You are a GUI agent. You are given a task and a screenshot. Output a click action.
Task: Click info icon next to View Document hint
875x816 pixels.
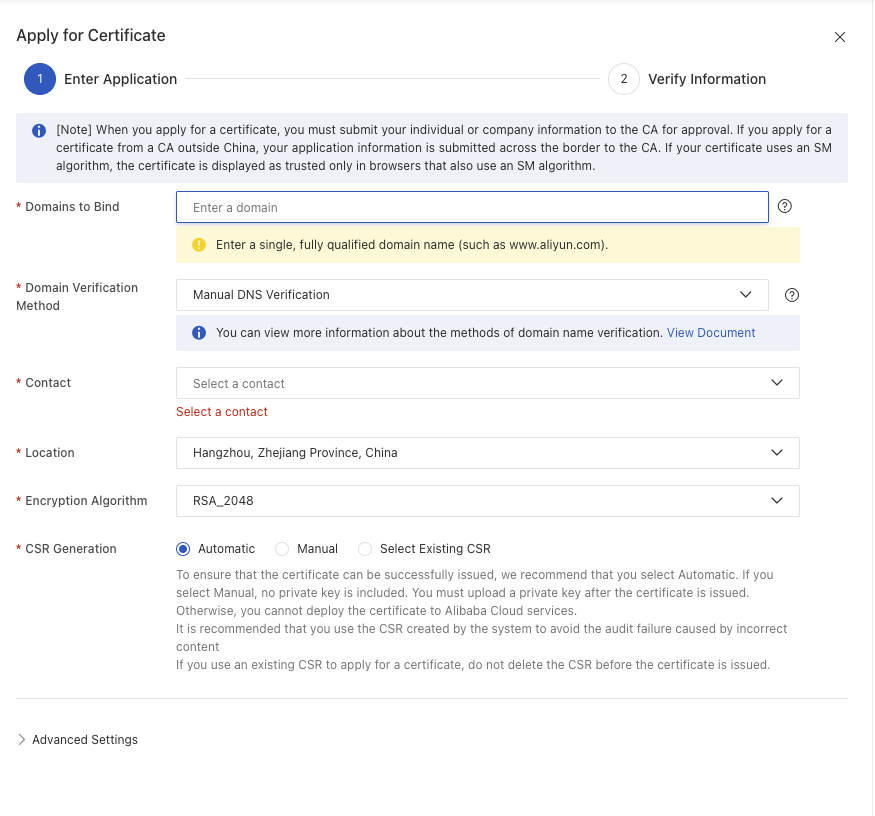pyautogui.click(x=199, y=333)
